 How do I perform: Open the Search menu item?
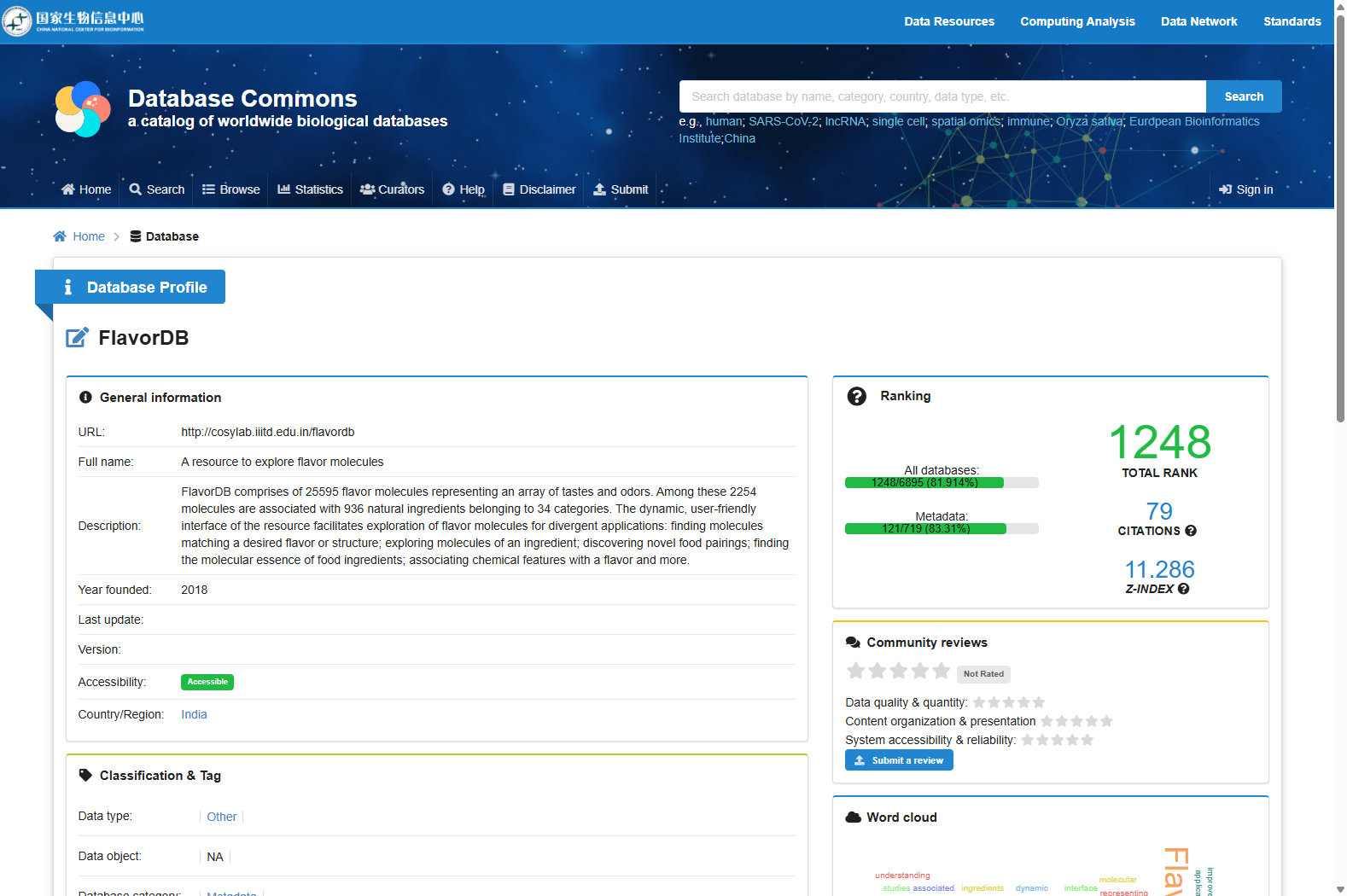tap(157, 189)
